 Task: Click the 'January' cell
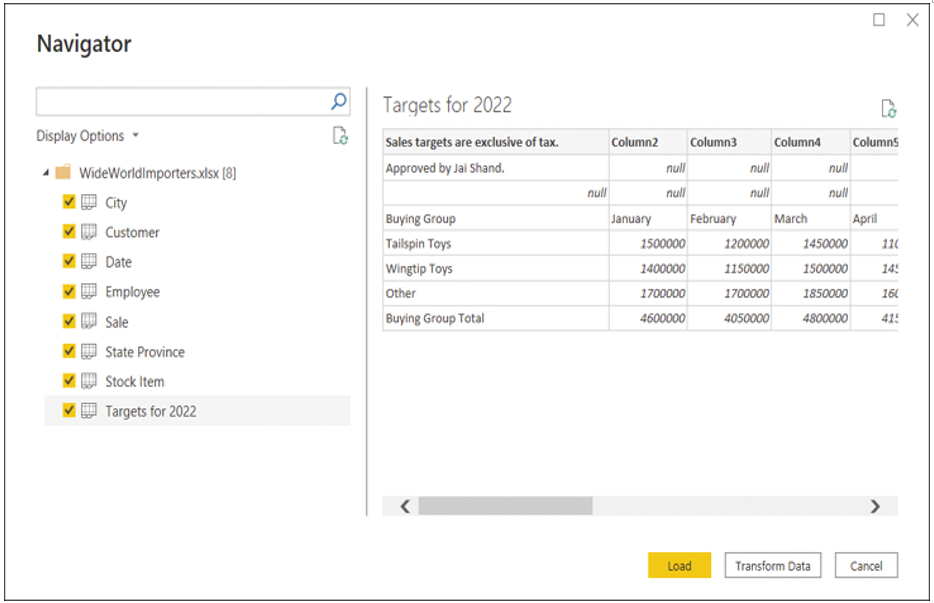point(647,219)
